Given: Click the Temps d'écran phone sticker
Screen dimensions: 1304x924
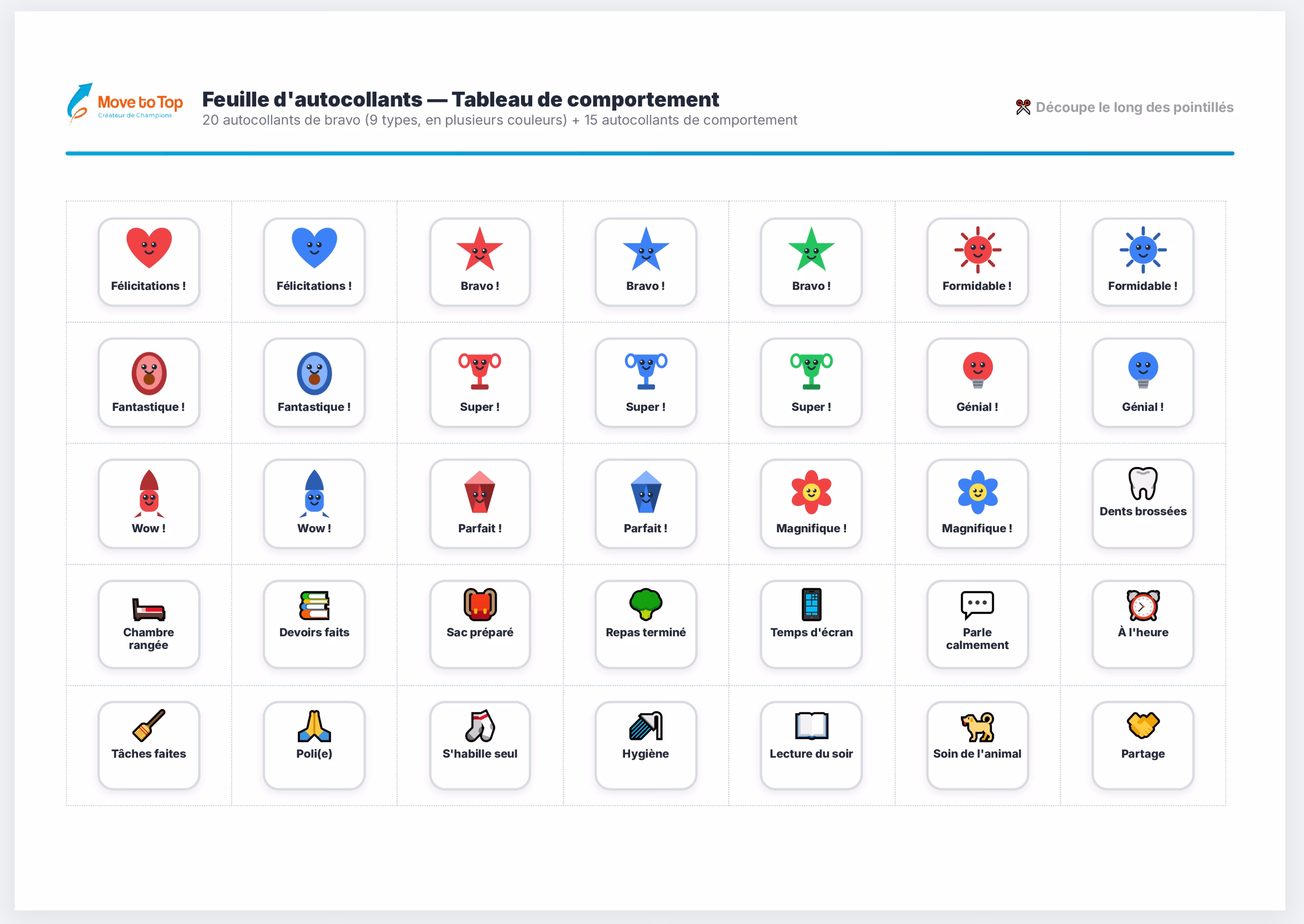Looking at the screenshot, I should pos(811,624).
